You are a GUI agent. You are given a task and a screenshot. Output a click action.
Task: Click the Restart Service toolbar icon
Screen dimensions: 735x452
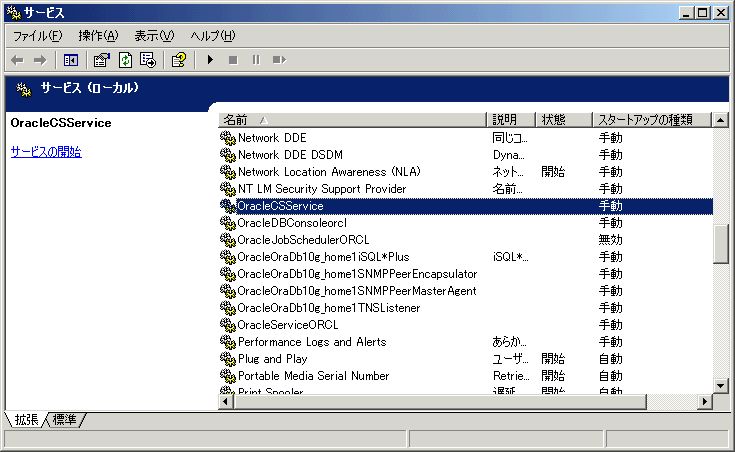click(x=279, y=60)
